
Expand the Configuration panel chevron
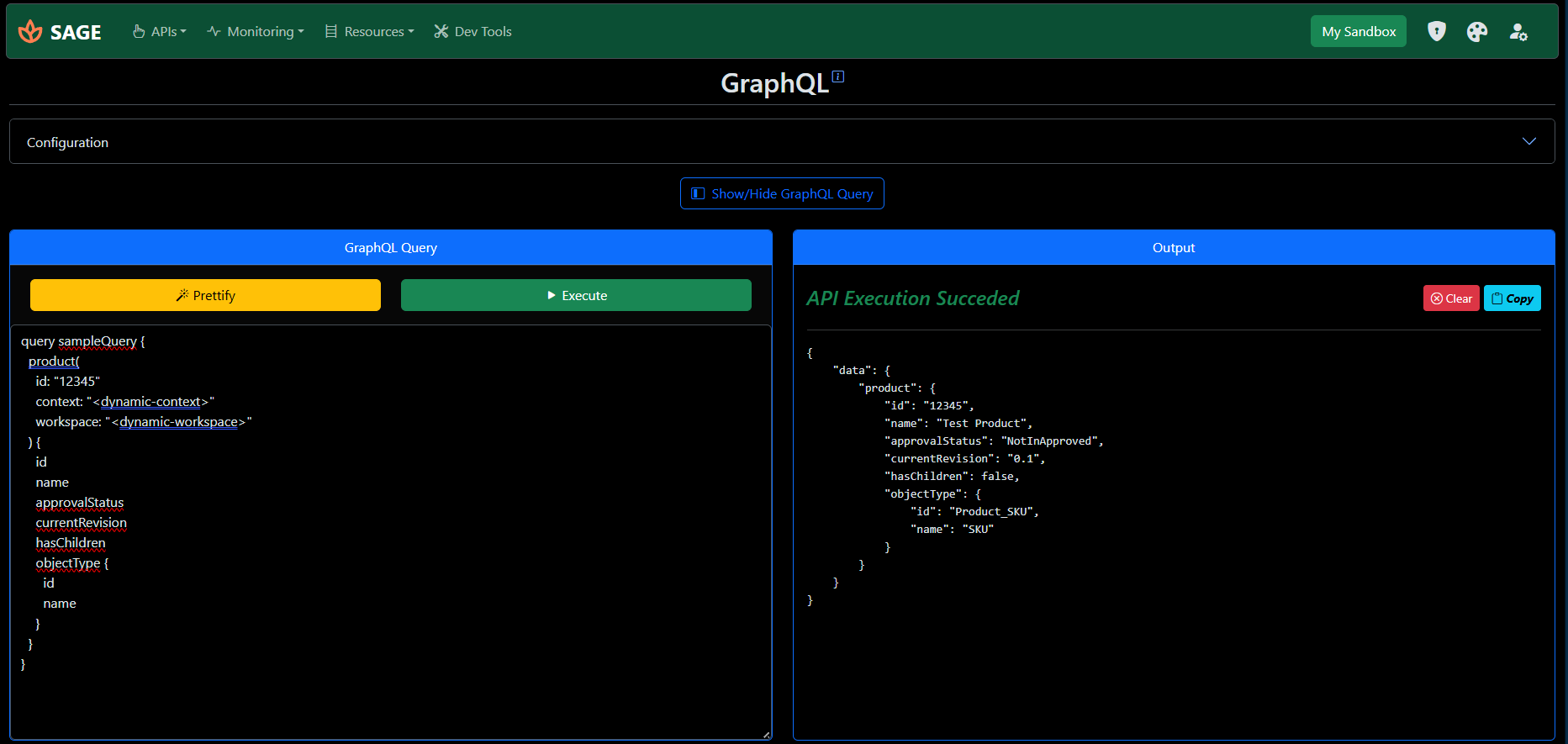[1529, 141]
